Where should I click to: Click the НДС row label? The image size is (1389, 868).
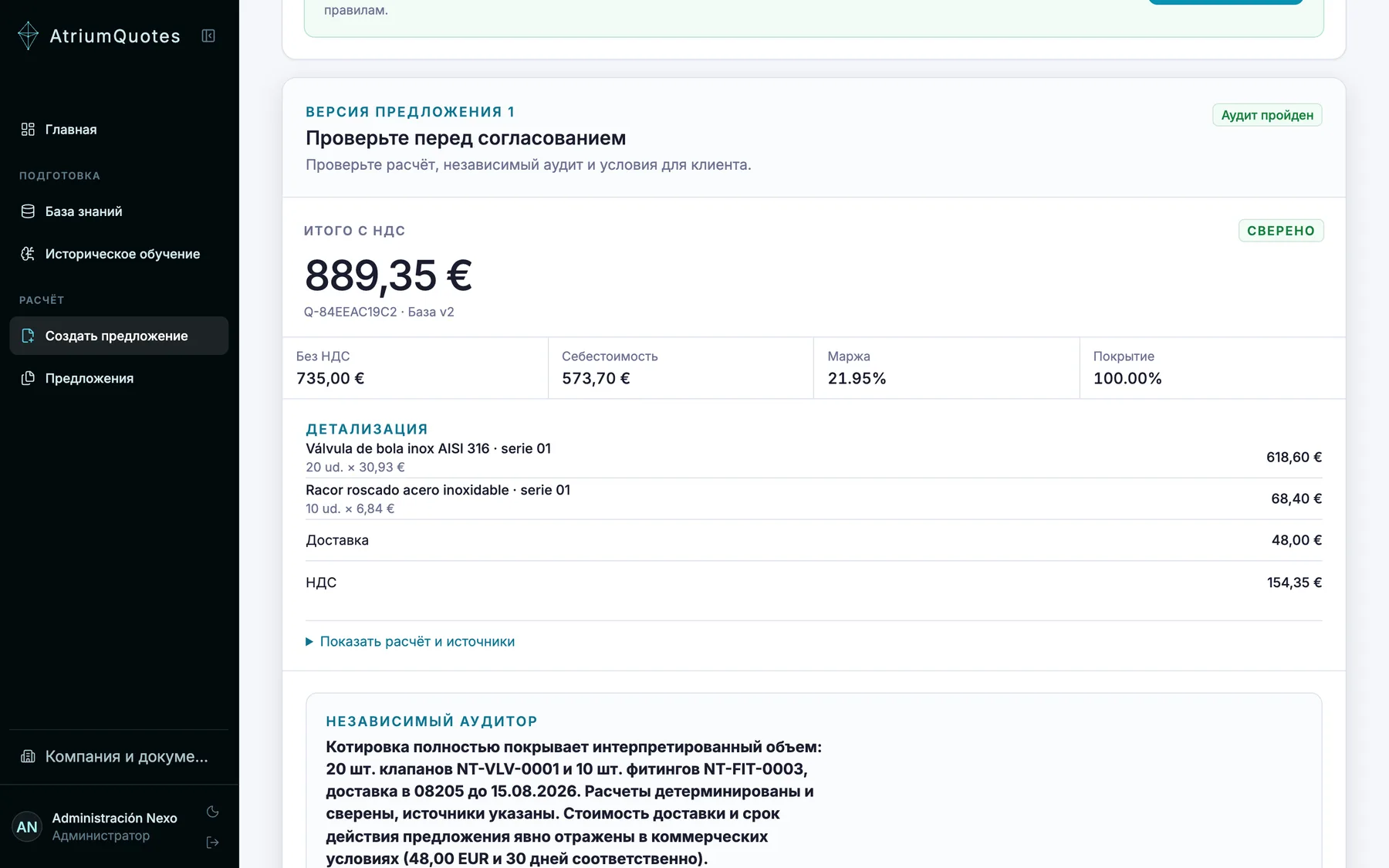coord(321,583)
